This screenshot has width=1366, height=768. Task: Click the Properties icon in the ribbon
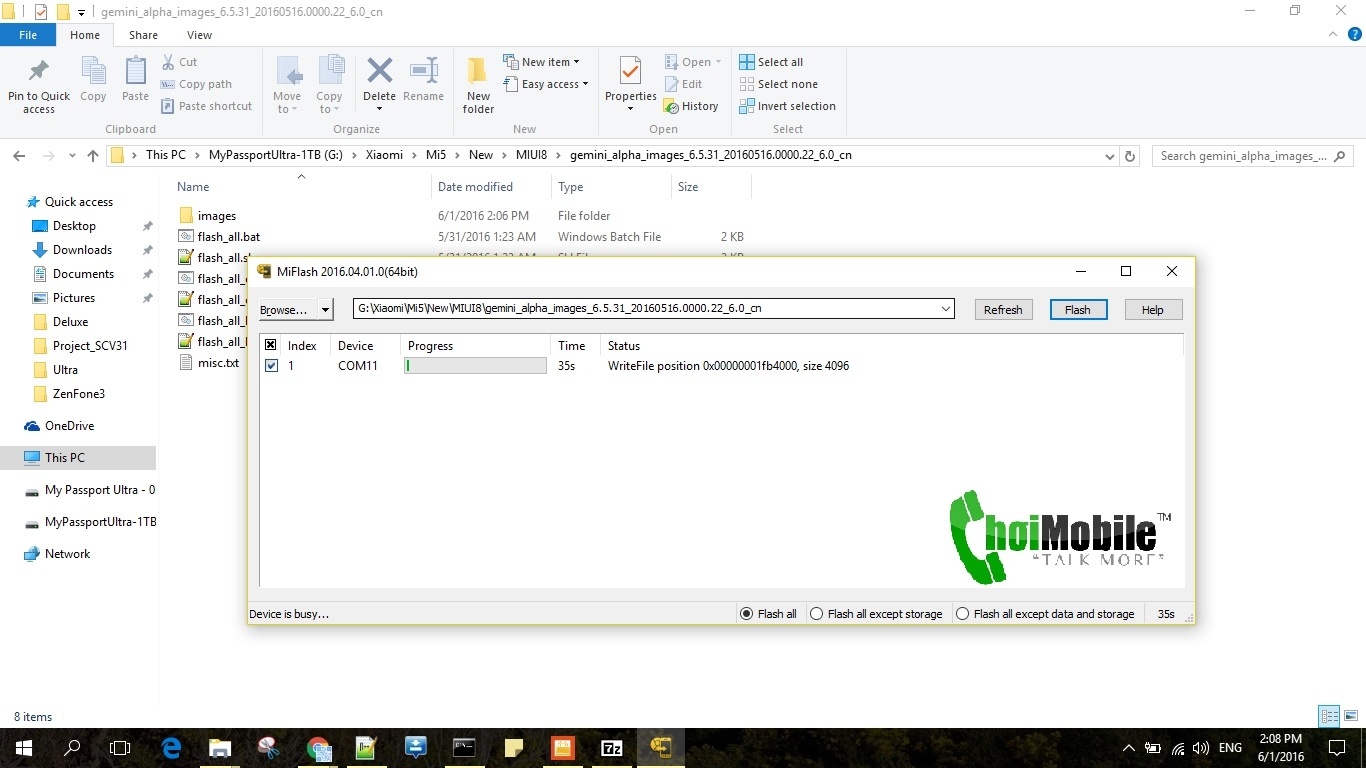[630, 71]
